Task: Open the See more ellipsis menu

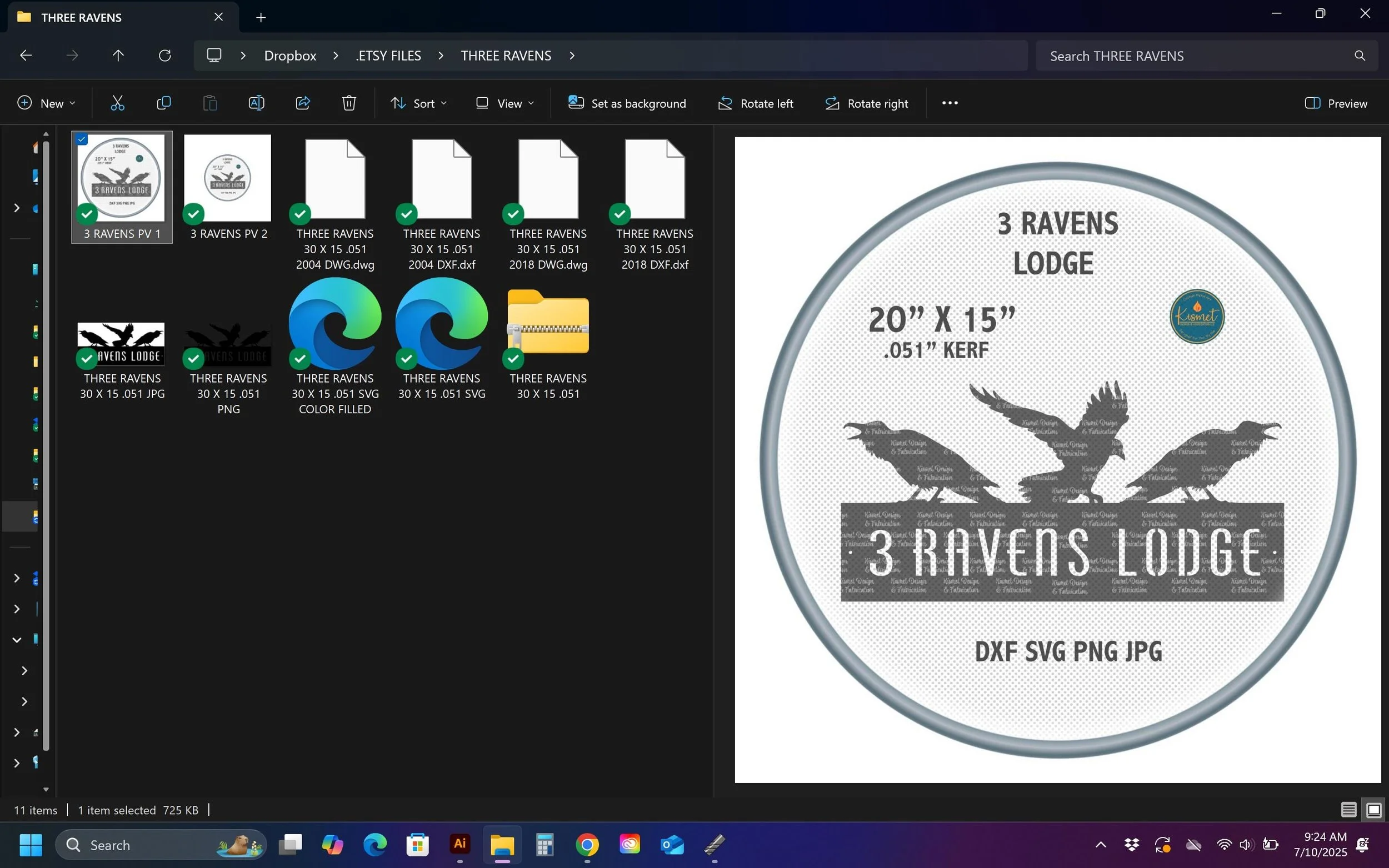Action: coord(950,103)
